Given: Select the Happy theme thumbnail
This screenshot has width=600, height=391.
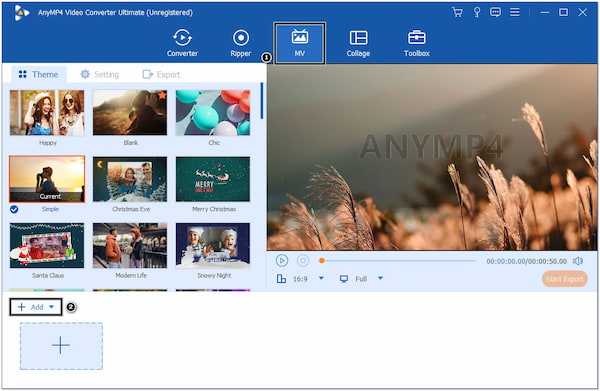Looking at the screenshot, I should tap(47, 112).
